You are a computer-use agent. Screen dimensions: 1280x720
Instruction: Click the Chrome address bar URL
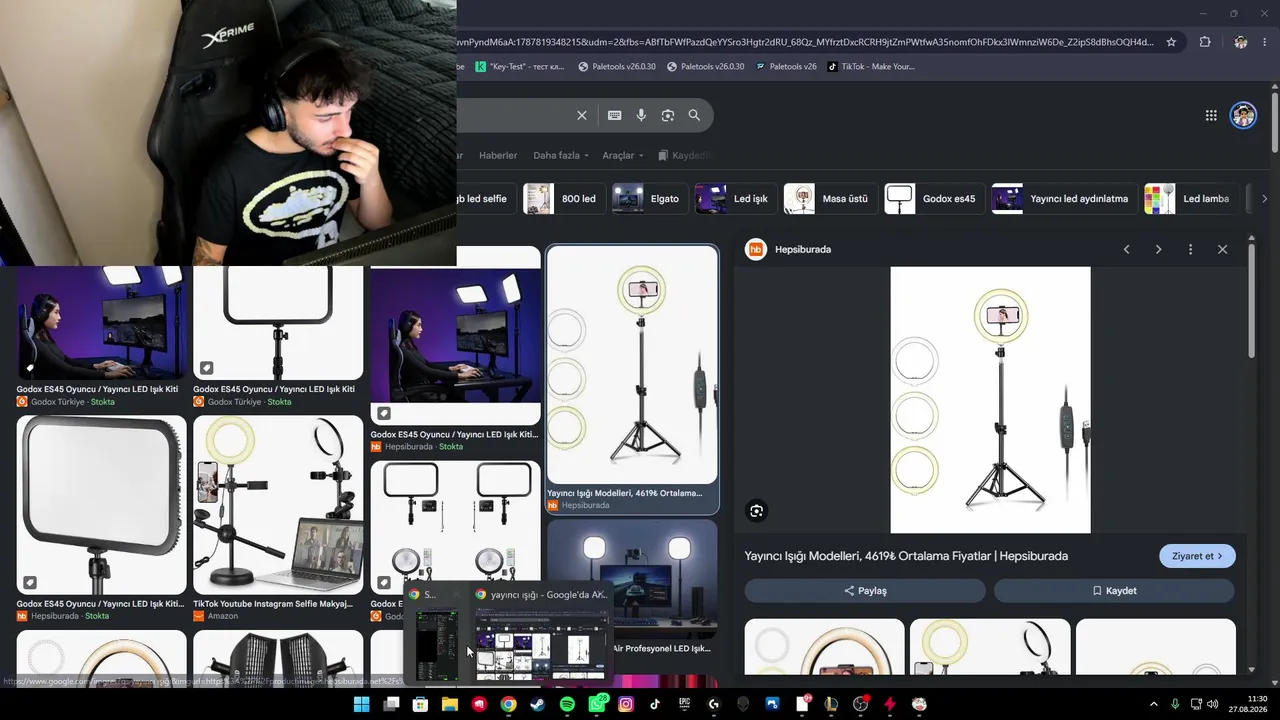[x=805, y=42]
